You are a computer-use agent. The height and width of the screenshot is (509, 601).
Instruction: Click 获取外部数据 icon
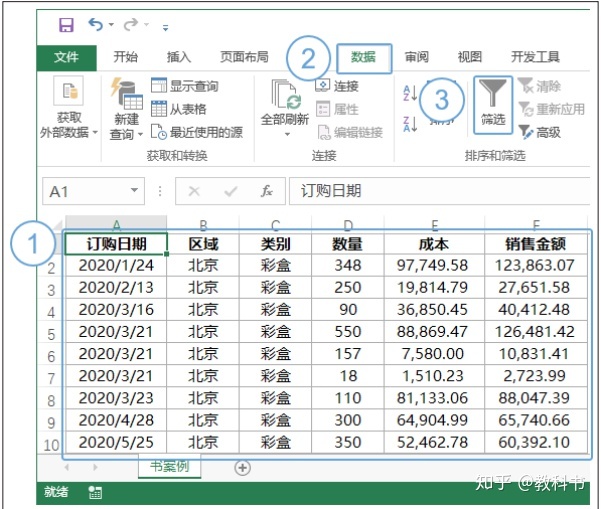click(x=69, y=91)
